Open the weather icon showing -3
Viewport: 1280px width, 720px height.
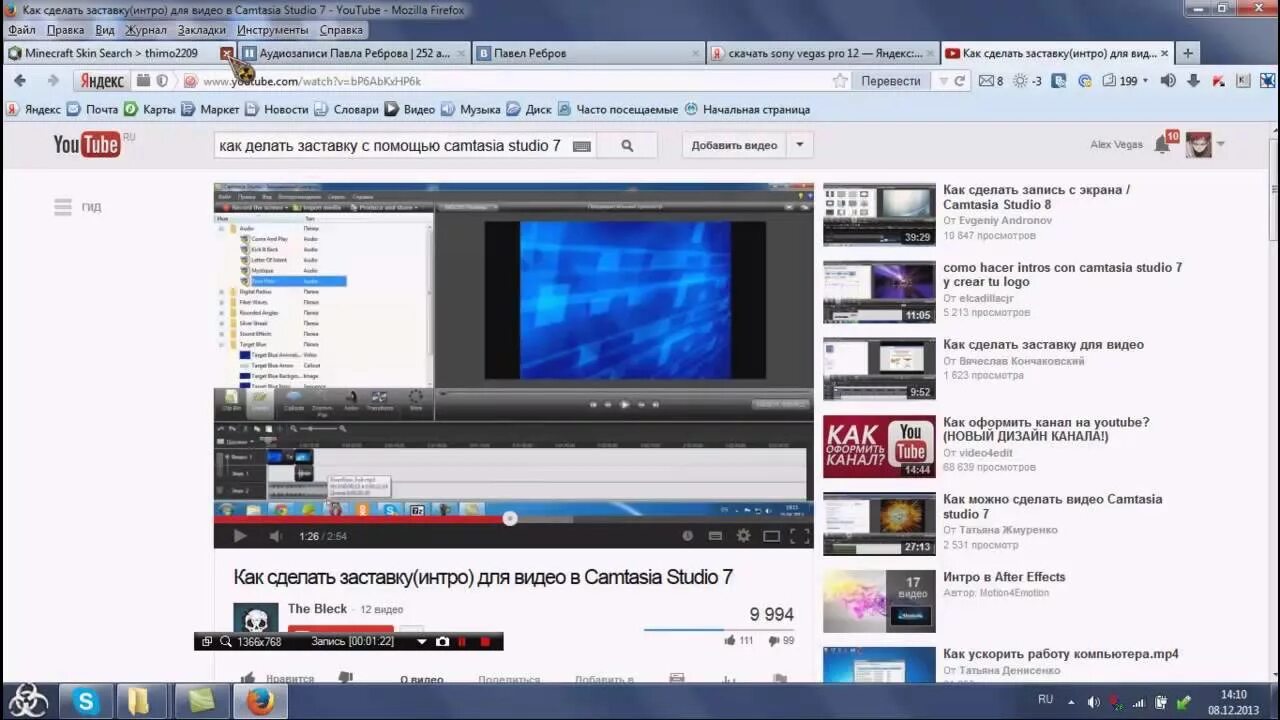[1027, 81]
